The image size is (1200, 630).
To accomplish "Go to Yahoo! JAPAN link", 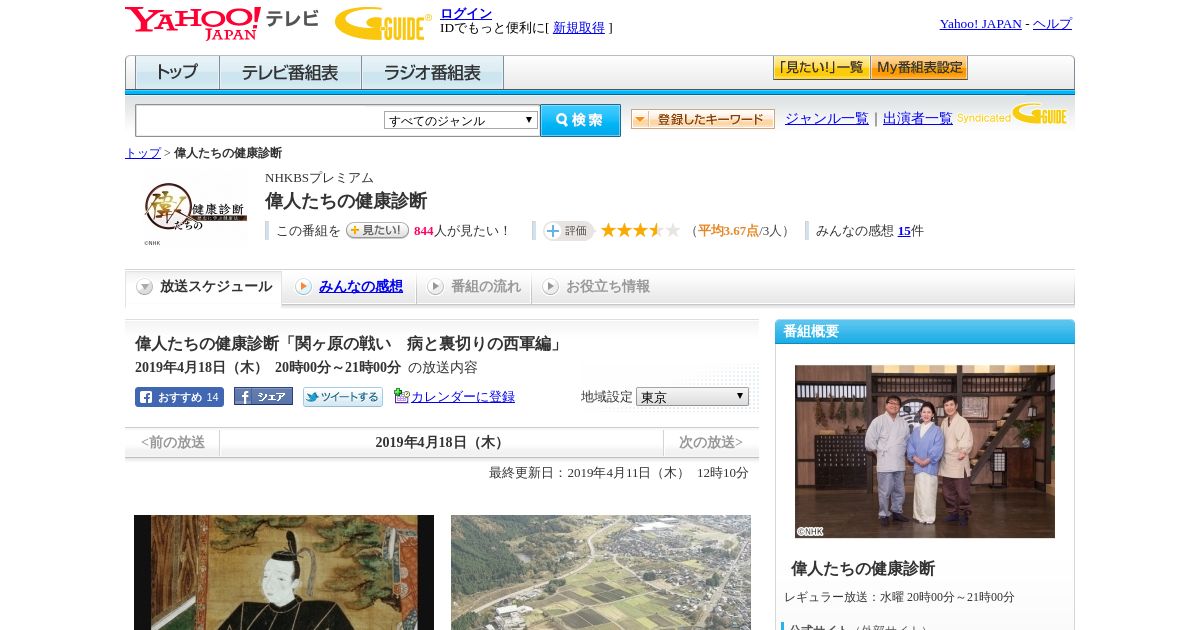I will click(980, 24).
